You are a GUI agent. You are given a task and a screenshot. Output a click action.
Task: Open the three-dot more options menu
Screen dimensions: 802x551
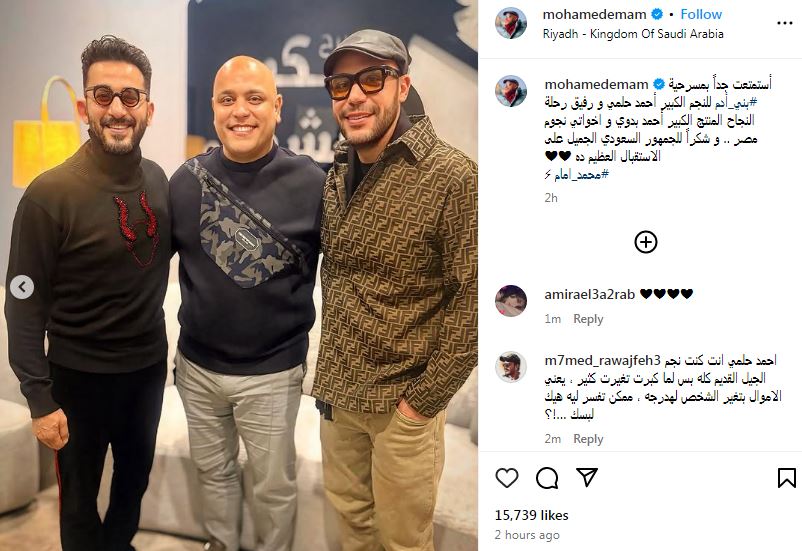point(785,23)
